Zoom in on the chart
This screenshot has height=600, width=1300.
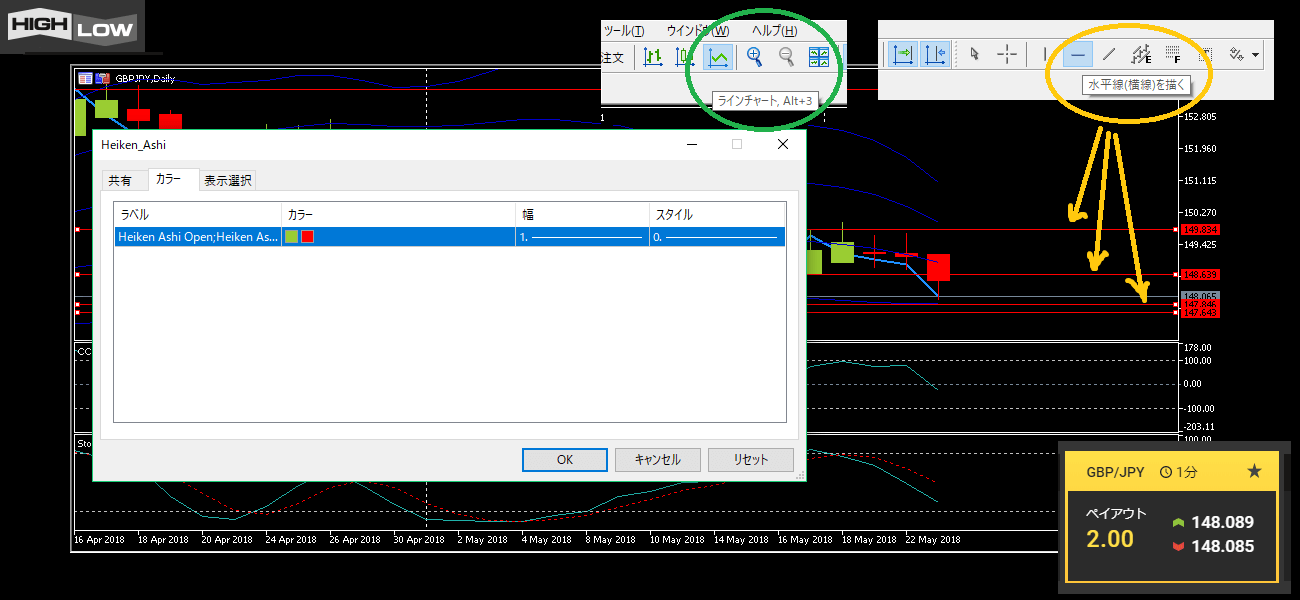click(x=755, y=58)
